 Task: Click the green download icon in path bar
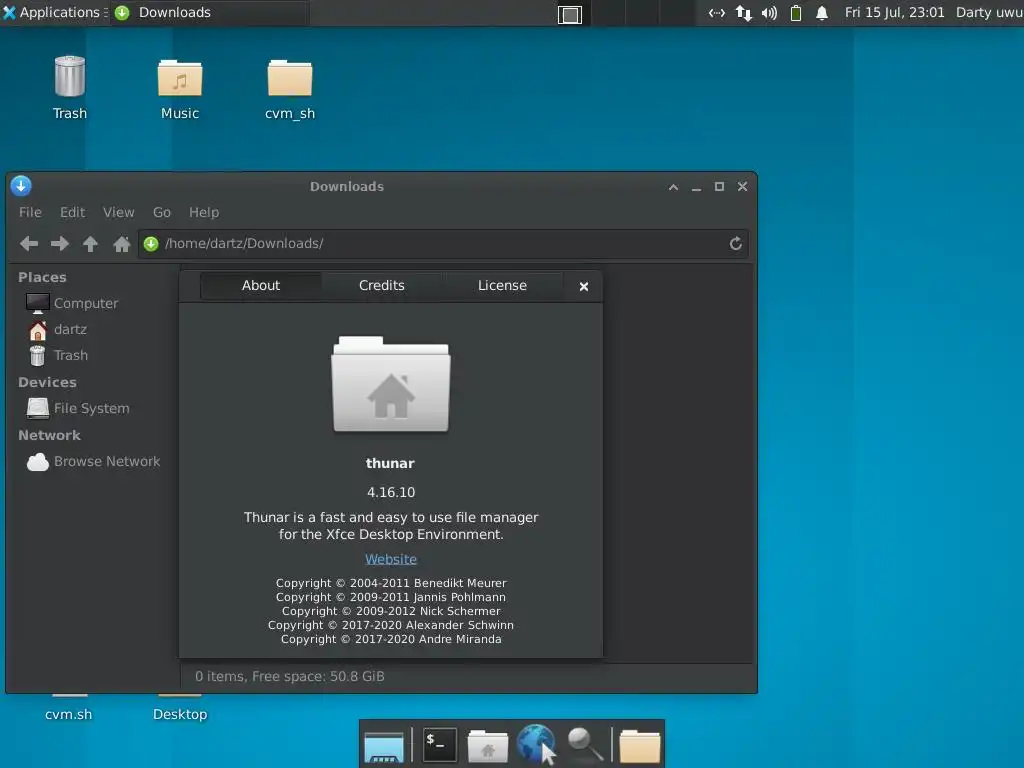pos(151,244)
